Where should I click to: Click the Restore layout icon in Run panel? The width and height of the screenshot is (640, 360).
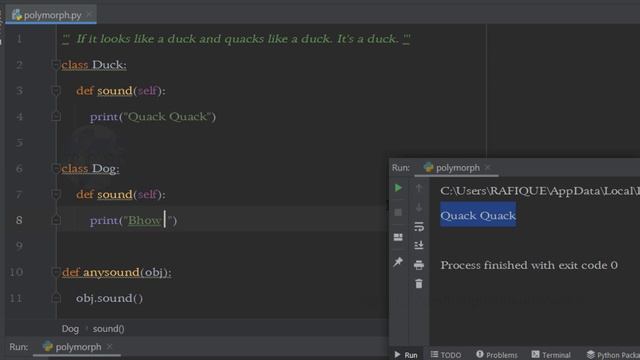pos(398,237)
